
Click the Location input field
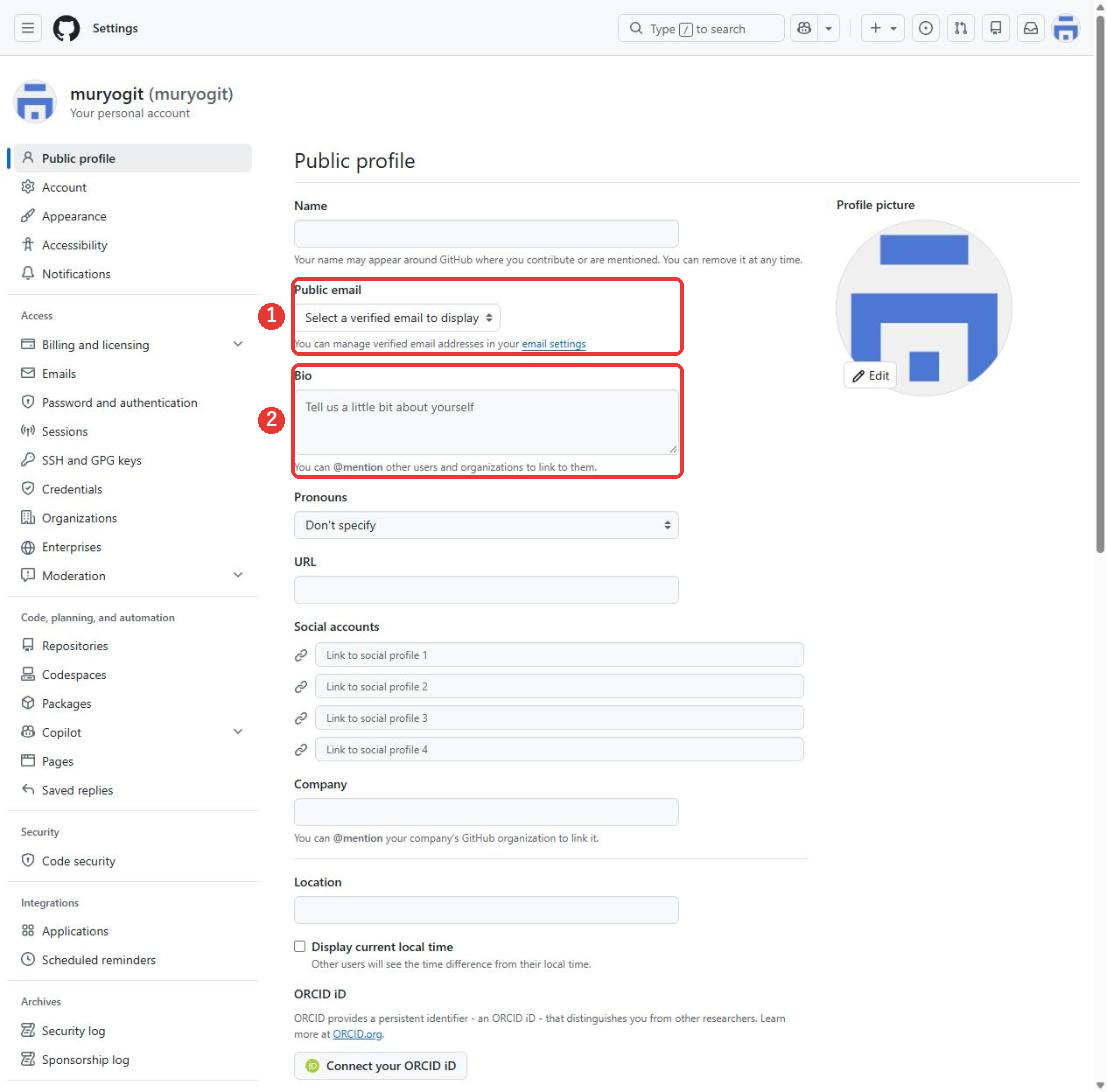click(486, 911)
